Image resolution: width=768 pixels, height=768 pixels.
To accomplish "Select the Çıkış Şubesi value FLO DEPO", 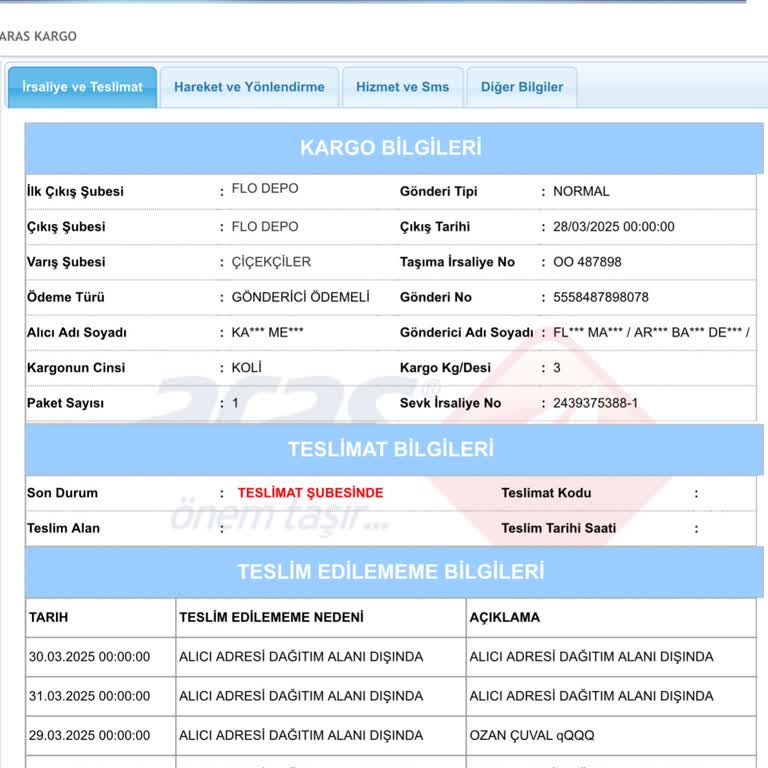I will tap(265, 227).
